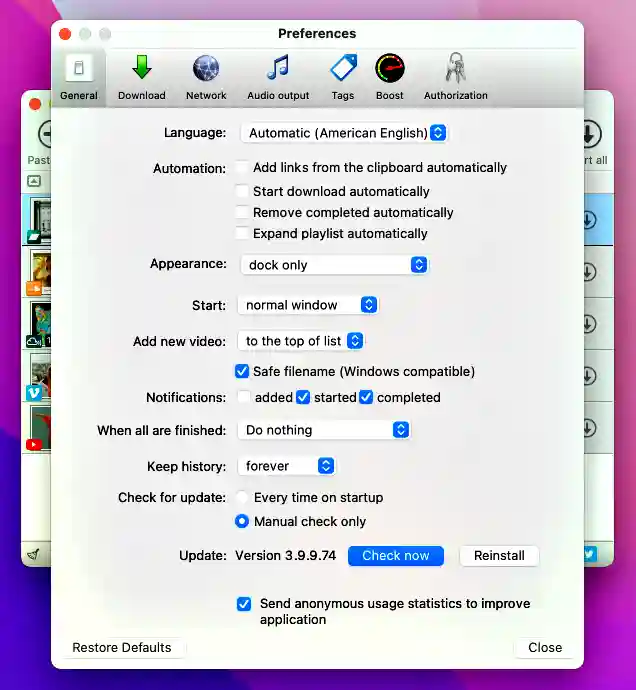Disable Send anonymous usage statistics checkbox
Image resolution: width=636 pixels, height=690 pixels.
tap(244, 604)
